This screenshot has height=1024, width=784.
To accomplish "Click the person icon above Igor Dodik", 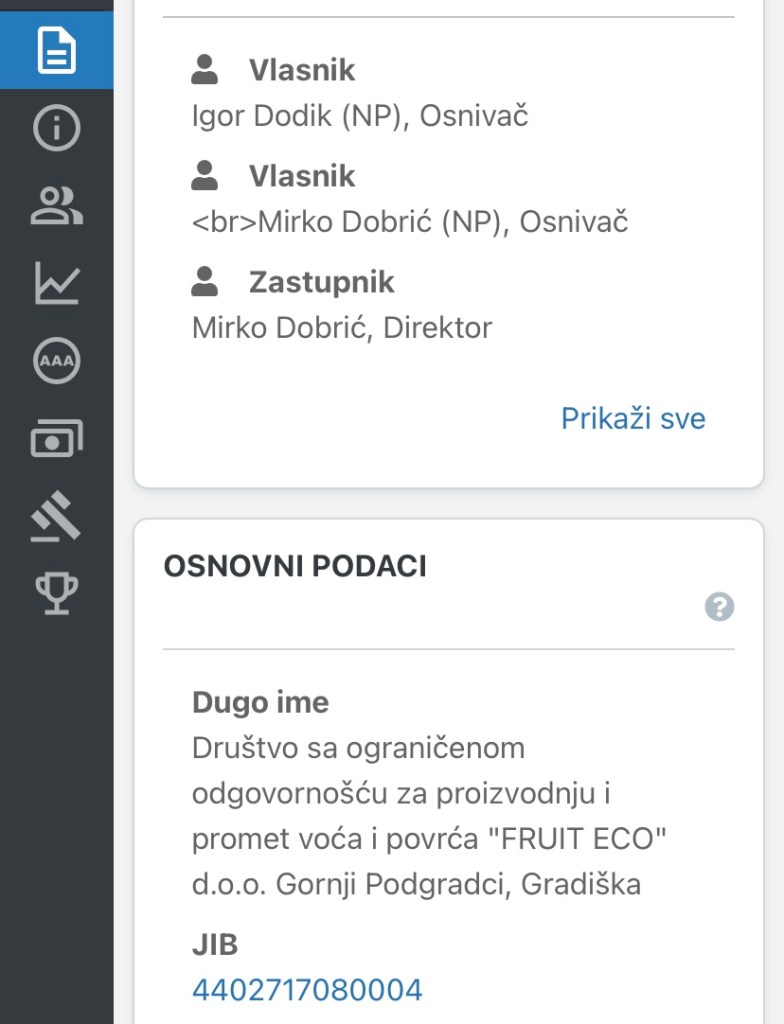I will [x=205, y=69].
